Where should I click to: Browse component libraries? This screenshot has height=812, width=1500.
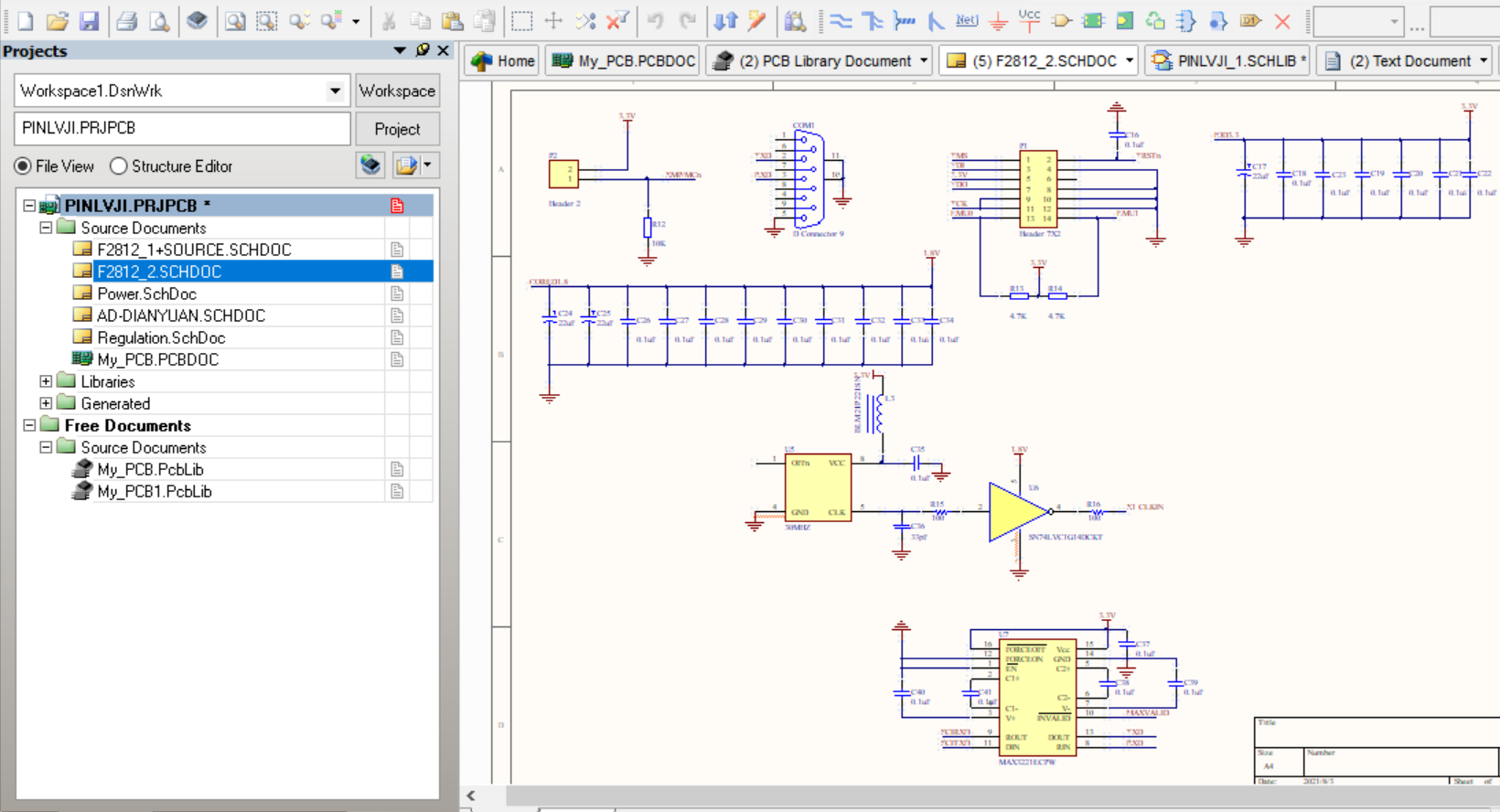(x=796, y=20)
